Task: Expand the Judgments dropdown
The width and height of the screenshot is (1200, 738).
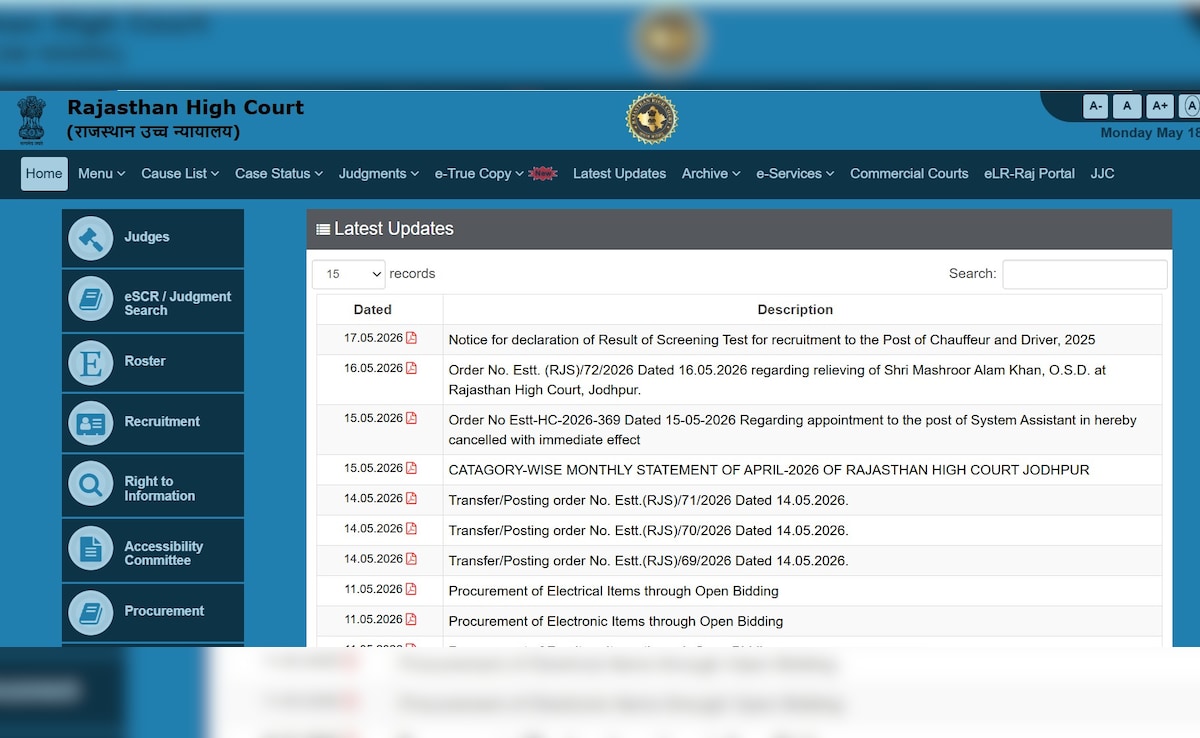Action: click(378, 173)
